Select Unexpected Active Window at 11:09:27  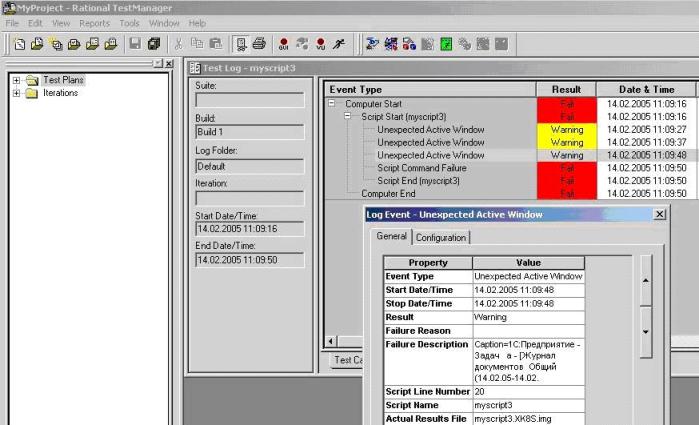431,130
